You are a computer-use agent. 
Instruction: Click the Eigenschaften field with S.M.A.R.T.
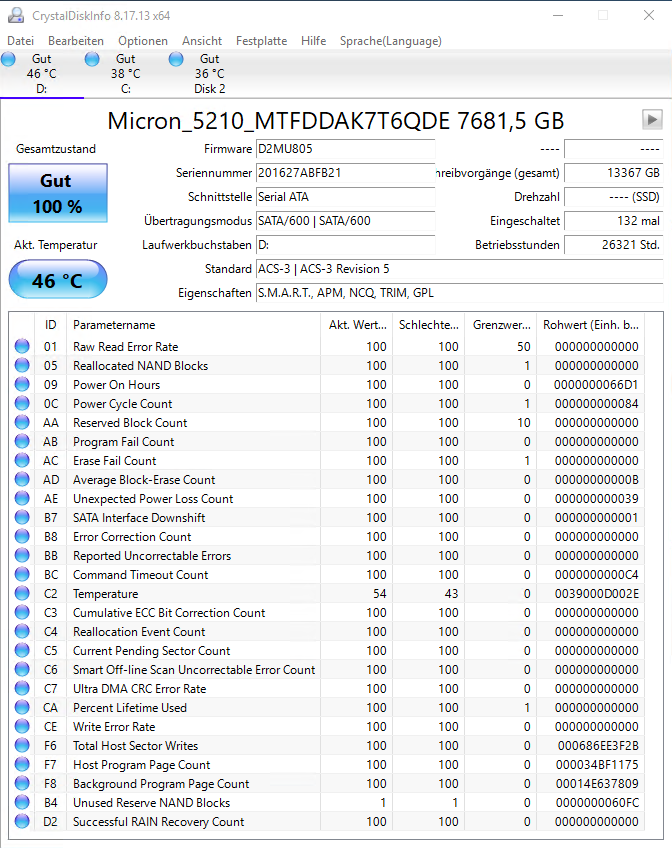pyautogui.click(x=460, y=293)
